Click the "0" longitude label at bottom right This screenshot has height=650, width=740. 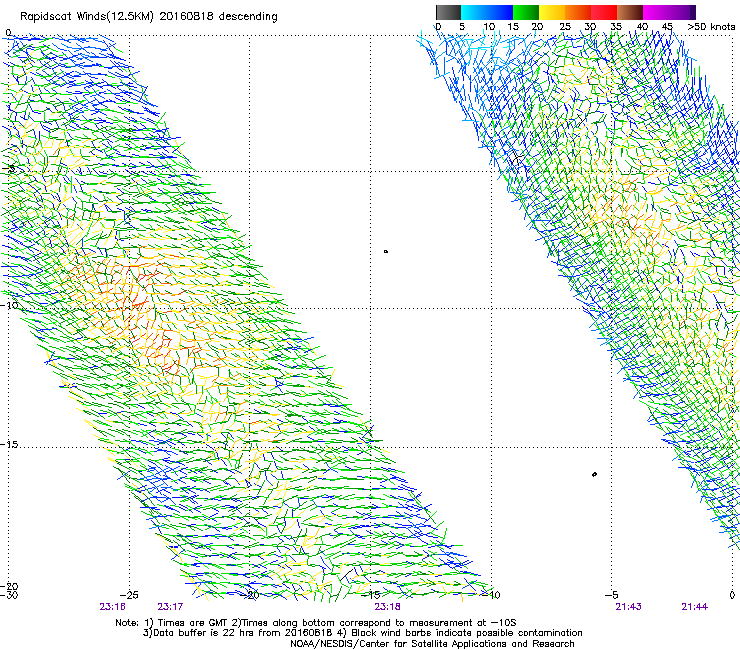coord(732,595)
